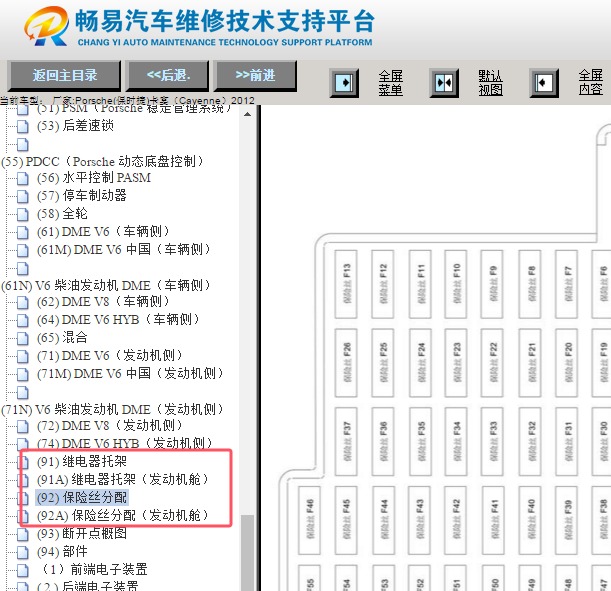Click page icon beside (94) 部件
The height and width of the screenshot is (591, 611).
23,552
